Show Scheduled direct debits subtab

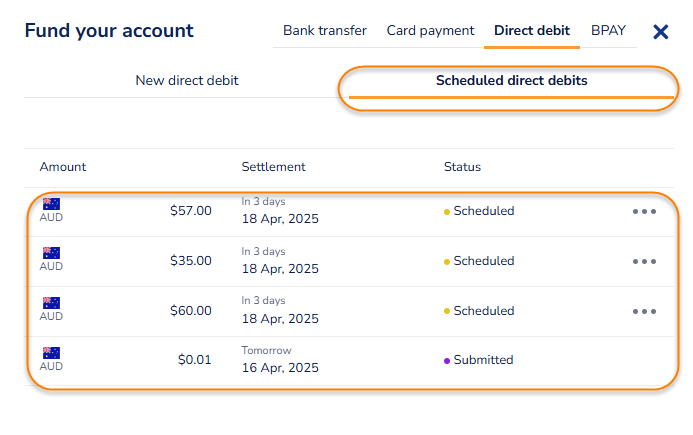coord(511,80)
